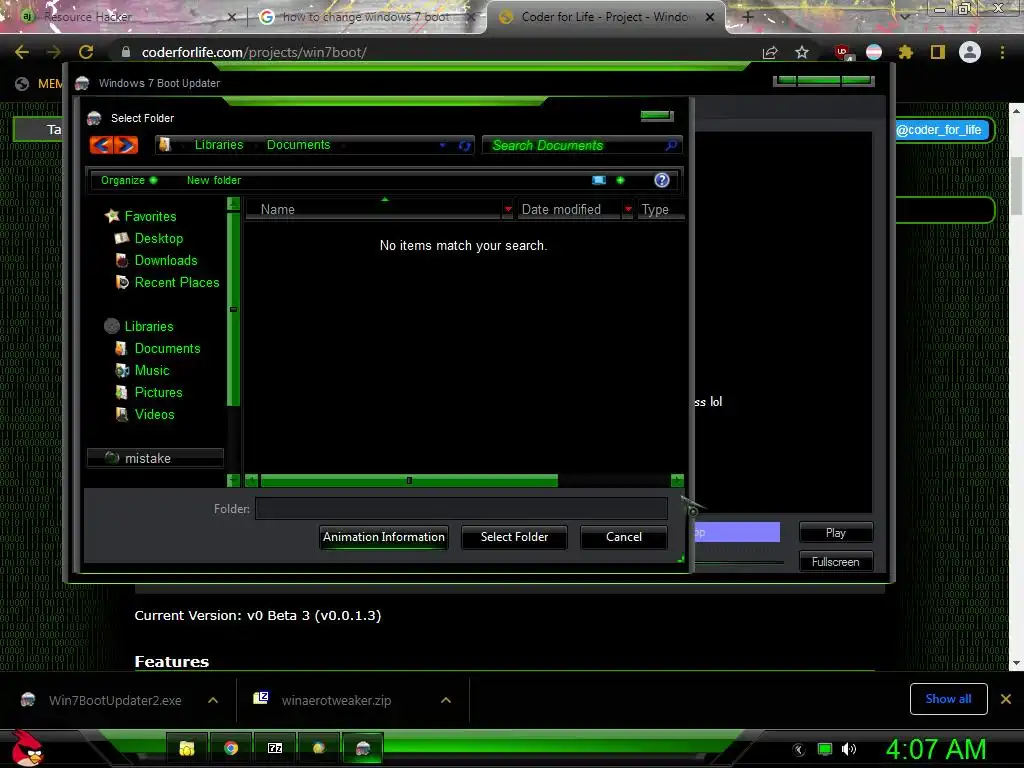Click volume speaker tray icon
The height and width of the screenshot is (768, 1024).
[x=848, y=749]
